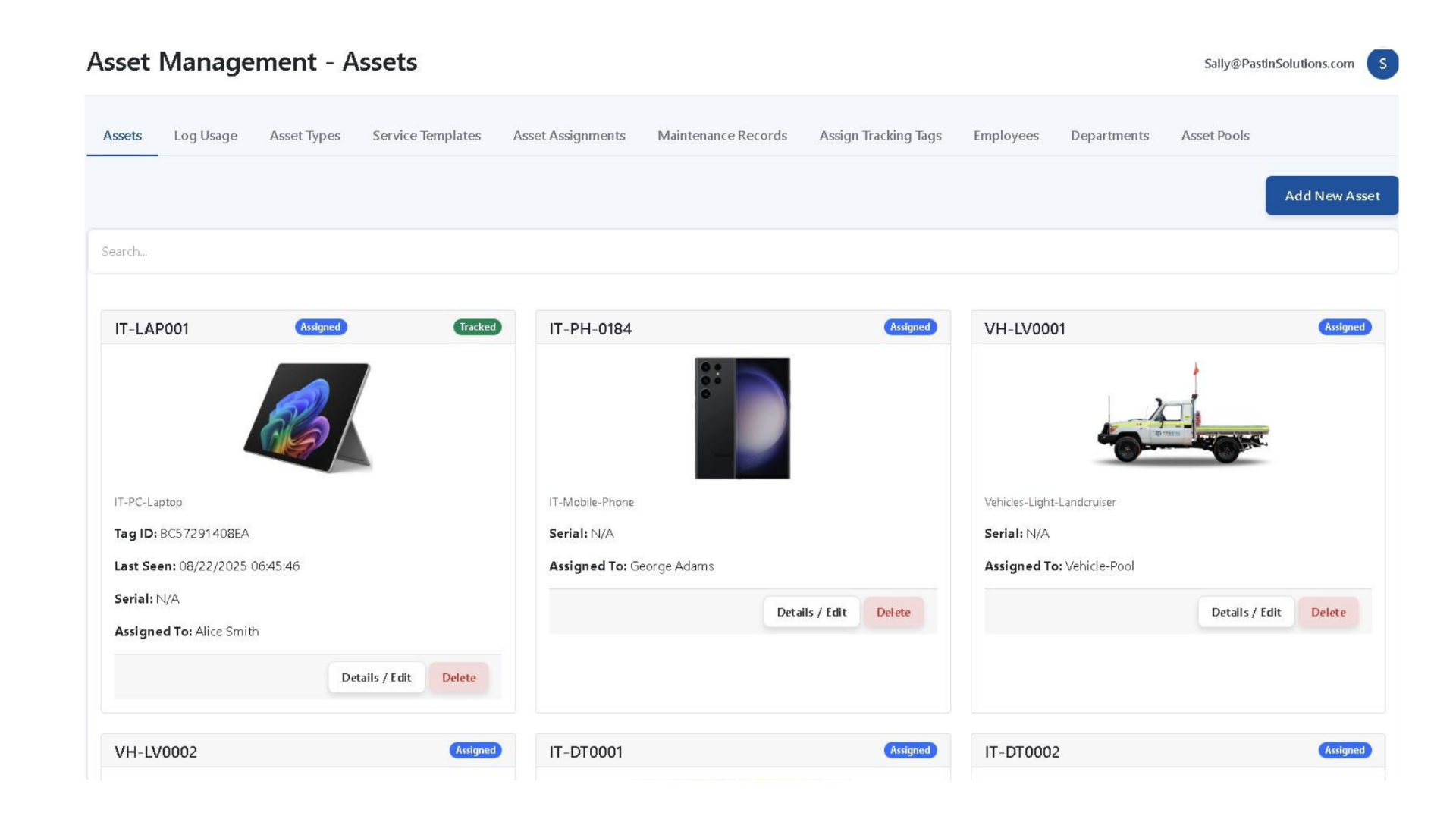Open the Asset Pools tab

pyautogui.click(x=1215, y=136)
